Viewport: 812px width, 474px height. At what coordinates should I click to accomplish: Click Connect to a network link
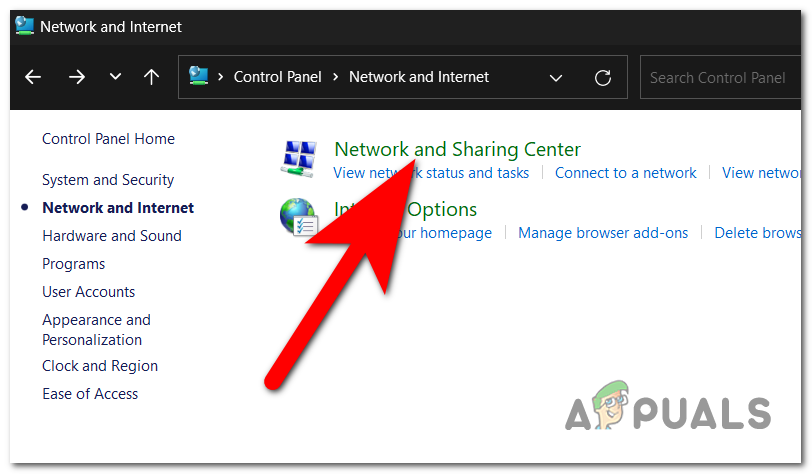626,173
